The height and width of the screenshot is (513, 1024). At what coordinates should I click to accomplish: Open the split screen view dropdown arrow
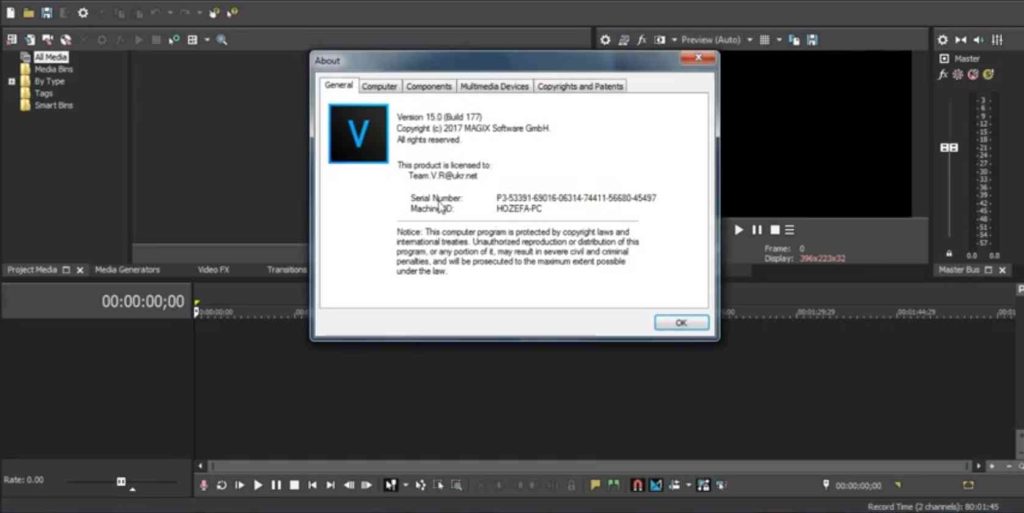675,40
